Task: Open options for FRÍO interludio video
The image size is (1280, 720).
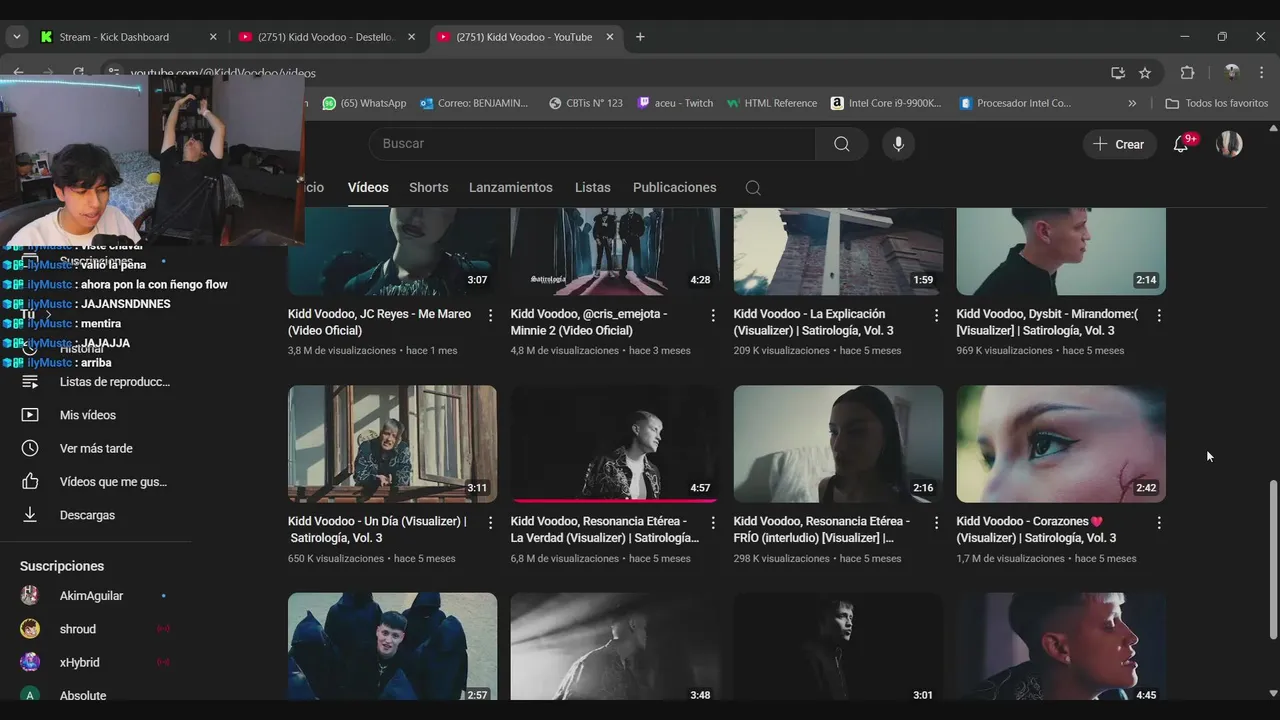Action: [936, 523]
